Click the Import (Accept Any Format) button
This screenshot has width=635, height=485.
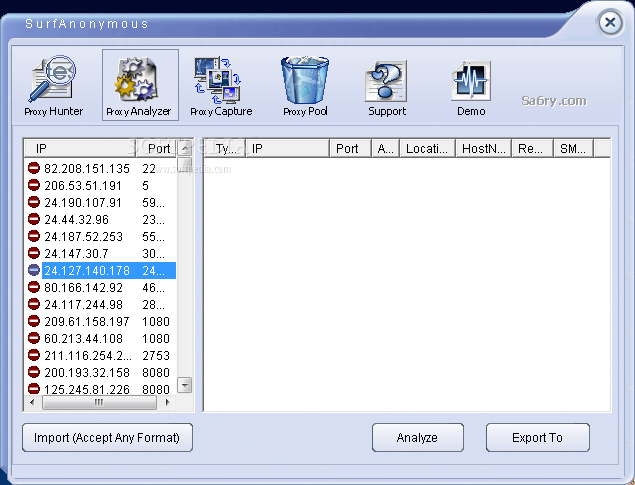(107, 438)
